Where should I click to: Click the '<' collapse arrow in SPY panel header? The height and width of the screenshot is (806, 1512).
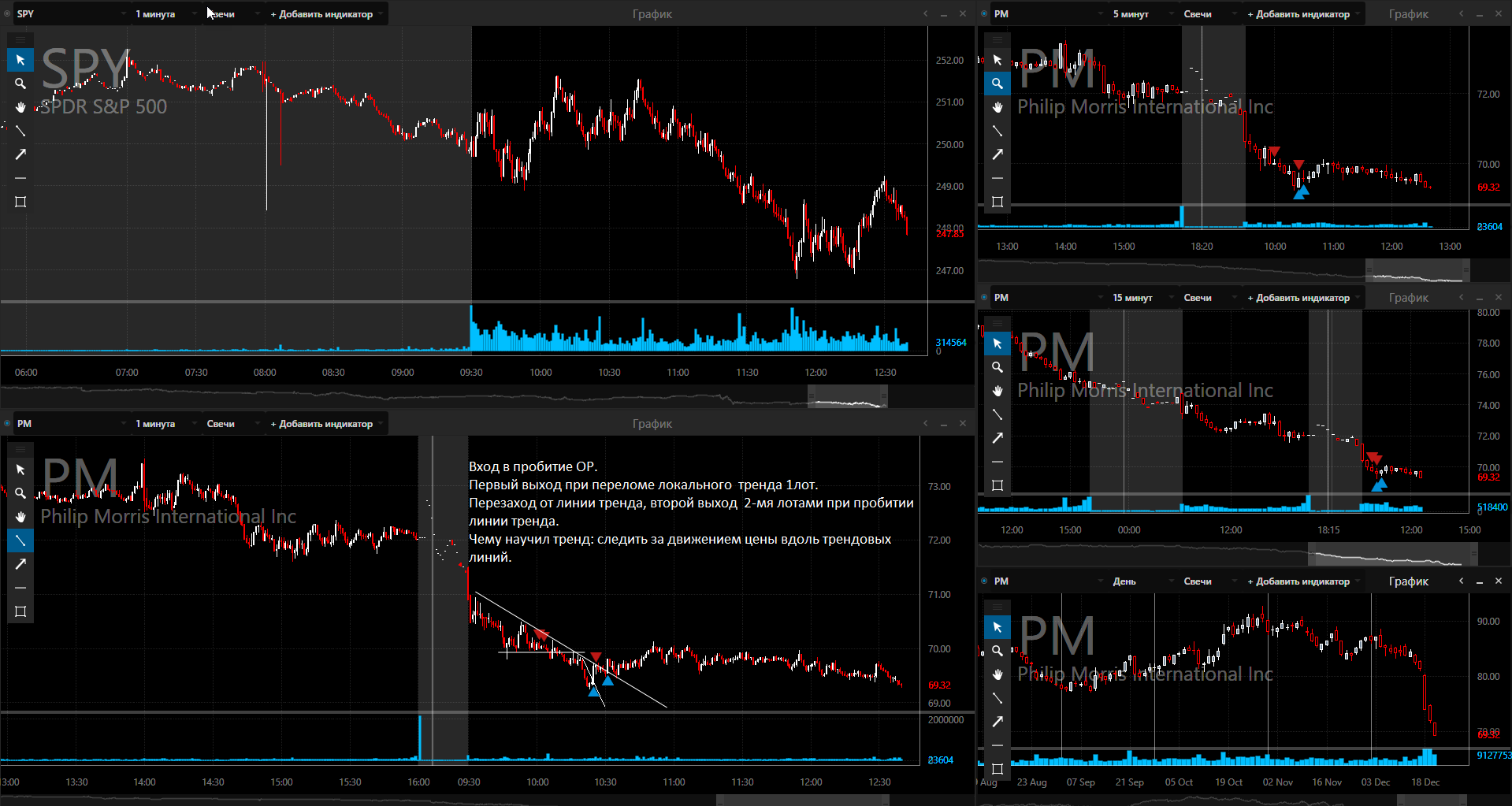point(926,13)
